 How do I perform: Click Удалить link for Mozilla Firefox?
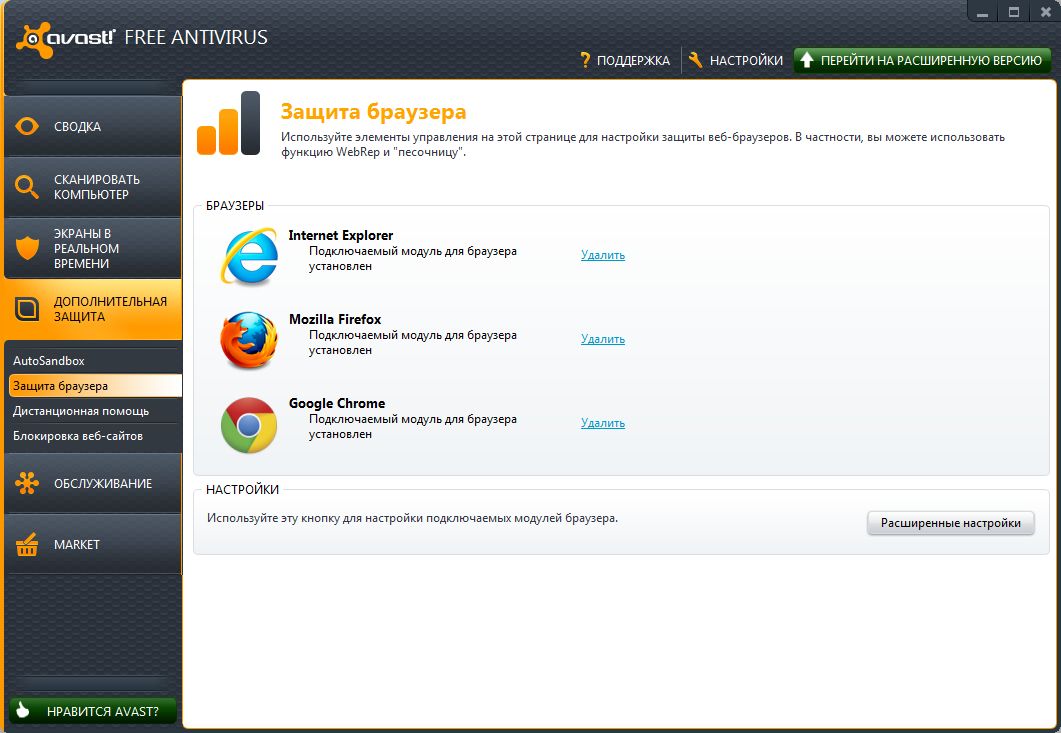pos(603,339)
